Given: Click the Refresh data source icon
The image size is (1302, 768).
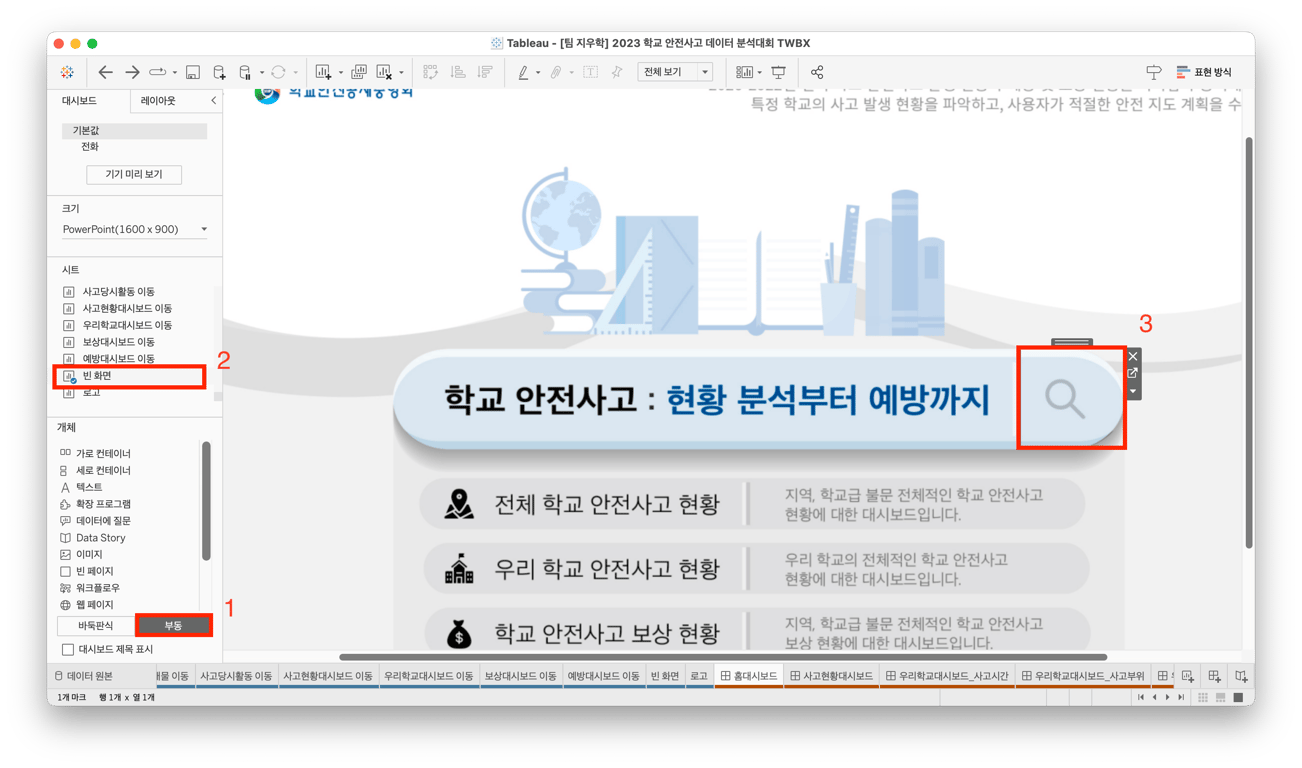Looking at the screenshot, I should click(x=279, y=71).
